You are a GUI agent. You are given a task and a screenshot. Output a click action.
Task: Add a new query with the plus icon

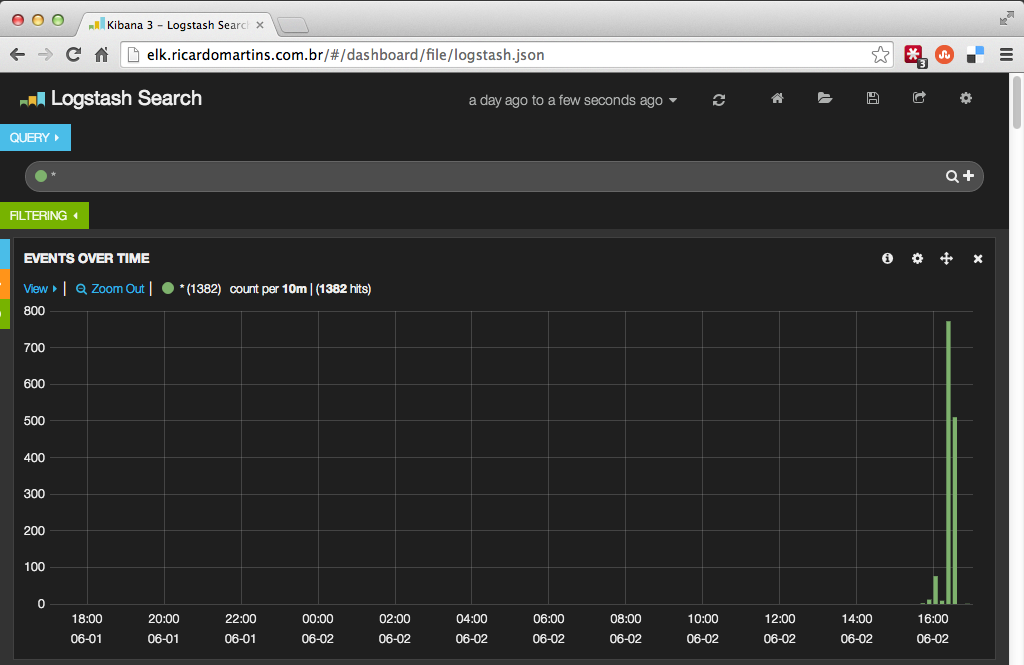[x=966, y=176]
